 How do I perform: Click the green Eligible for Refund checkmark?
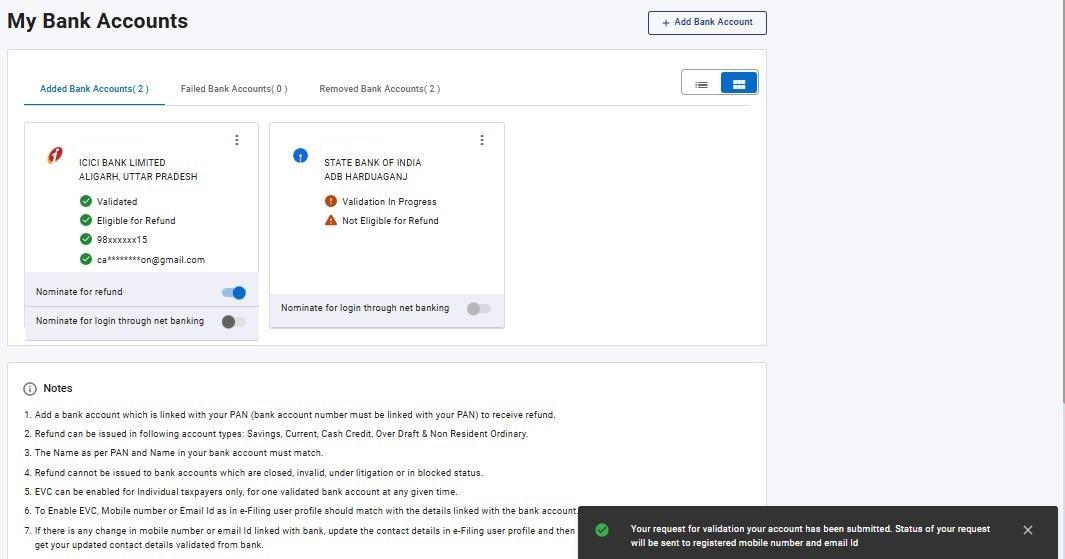tap(86, 220)
